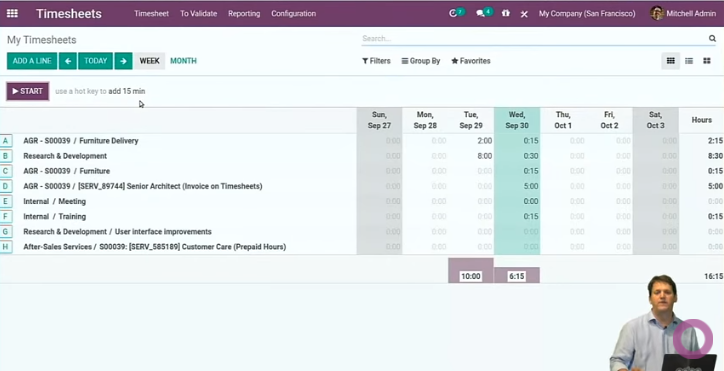Viewport: 724px width, 371px height.
Task: Open the Reporting menu
Action: pos(244,13)
